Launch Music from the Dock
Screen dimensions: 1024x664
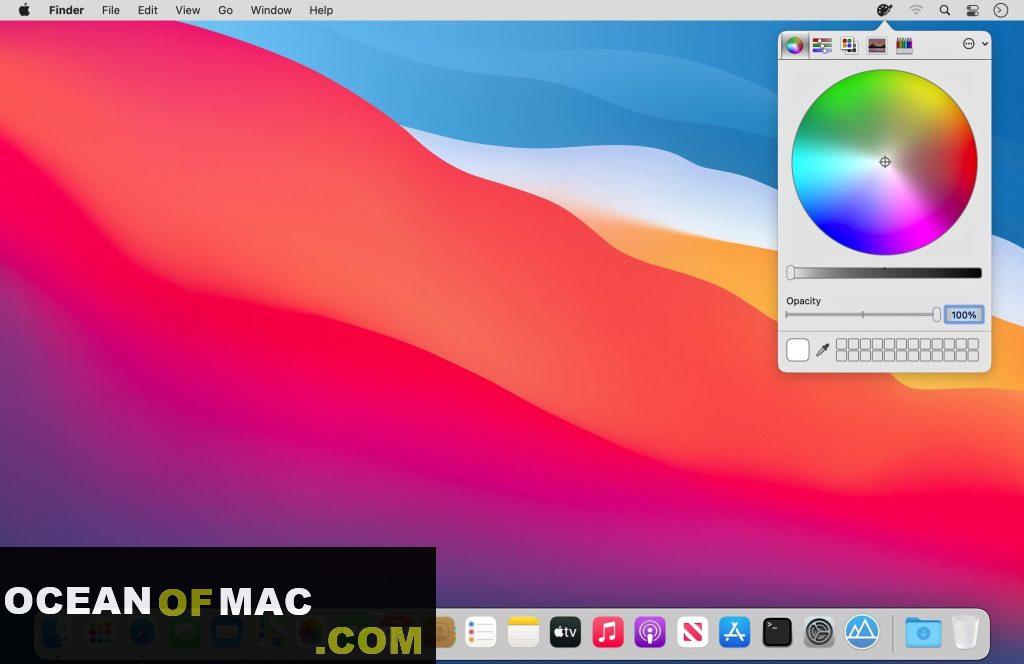[x=608, y=632]
